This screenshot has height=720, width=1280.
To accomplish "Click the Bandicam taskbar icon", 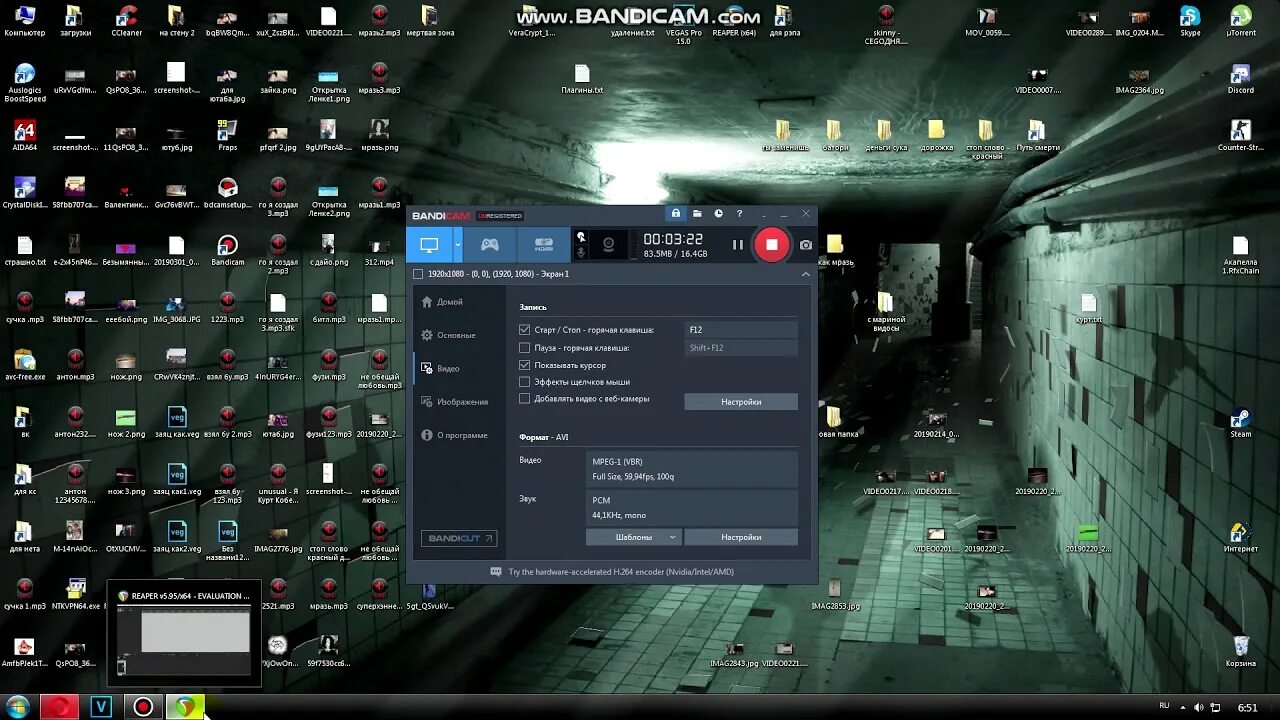I will click(x=143, y=707).
